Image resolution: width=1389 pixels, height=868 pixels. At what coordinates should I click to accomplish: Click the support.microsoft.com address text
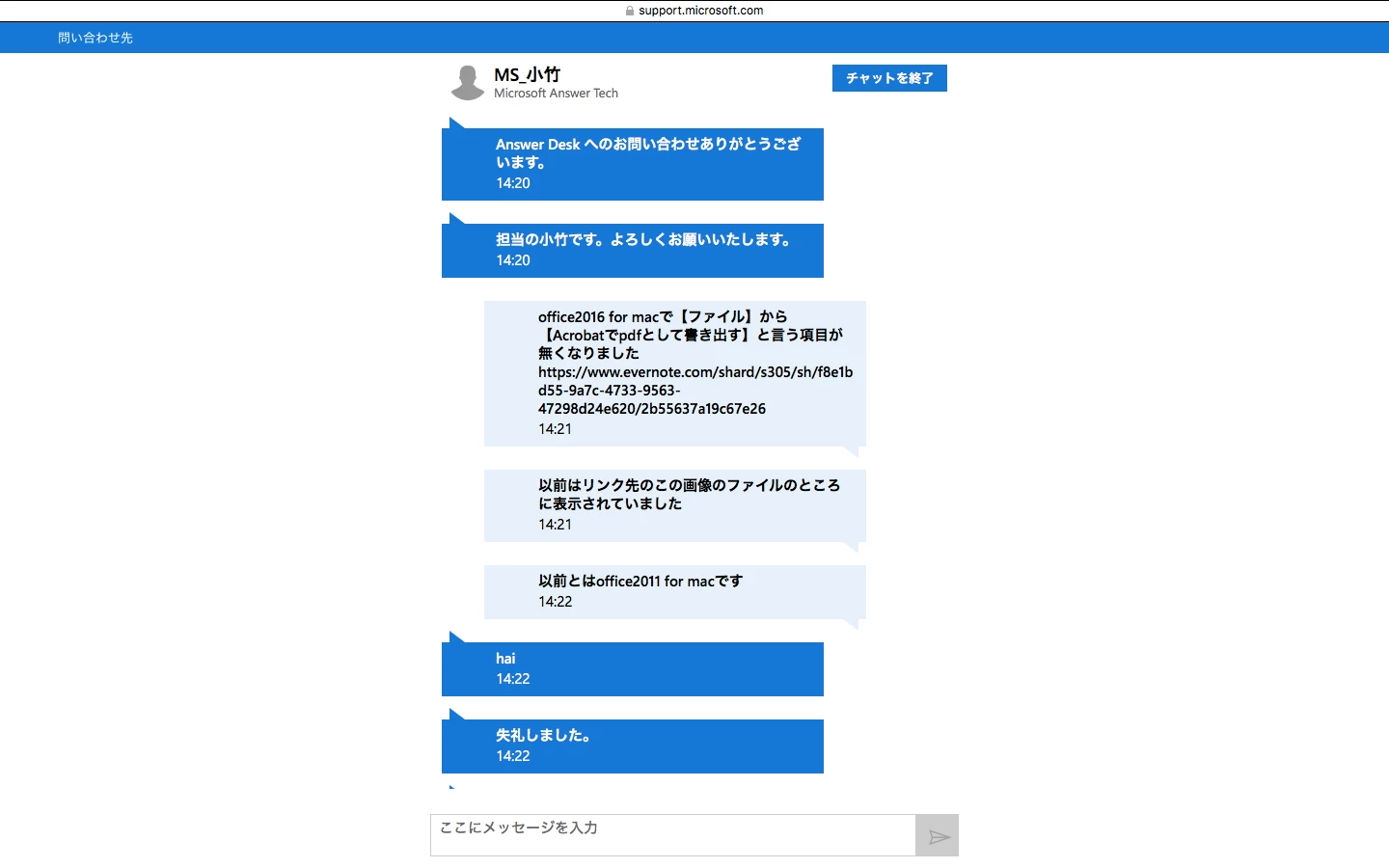pos(700,11)
